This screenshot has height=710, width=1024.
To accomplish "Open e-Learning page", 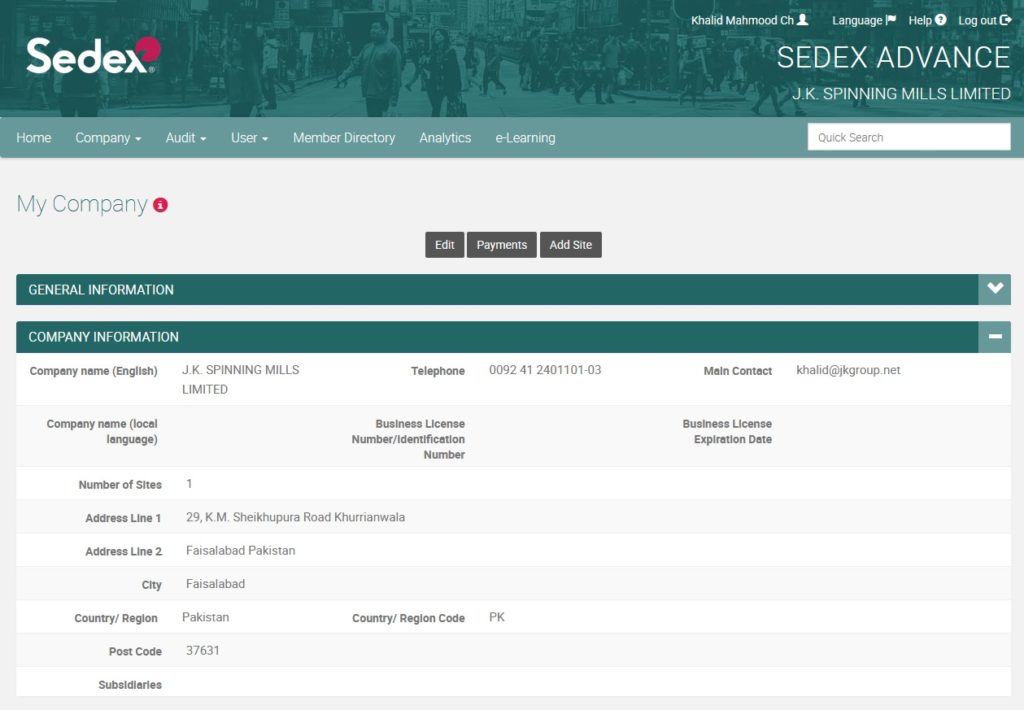I will 525,138.
